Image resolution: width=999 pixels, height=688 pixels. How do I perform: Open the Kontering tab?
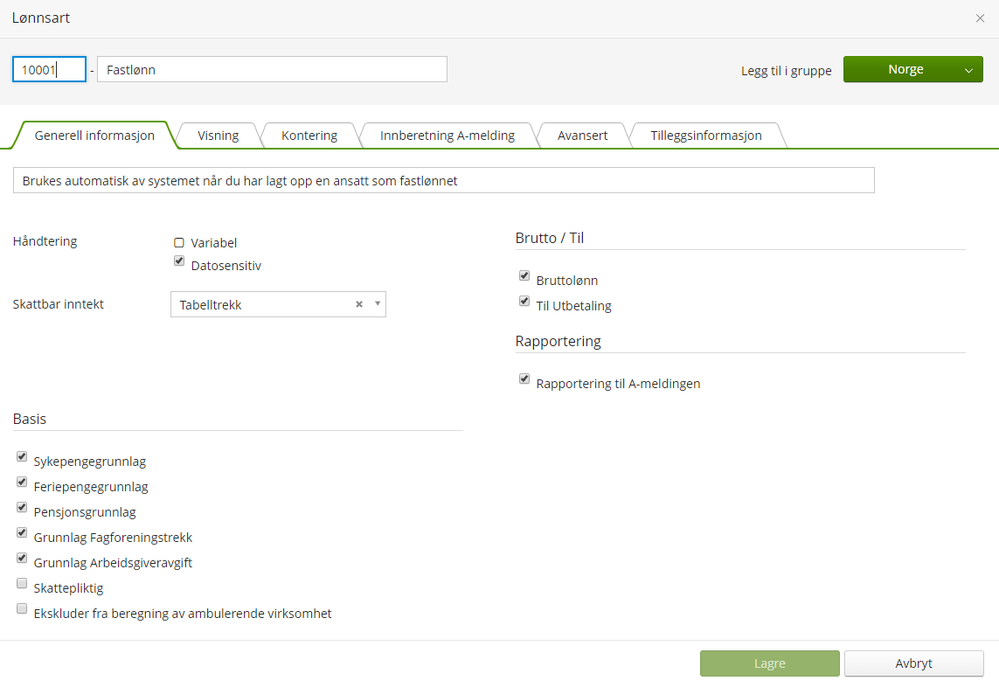[x=309, y=135]
